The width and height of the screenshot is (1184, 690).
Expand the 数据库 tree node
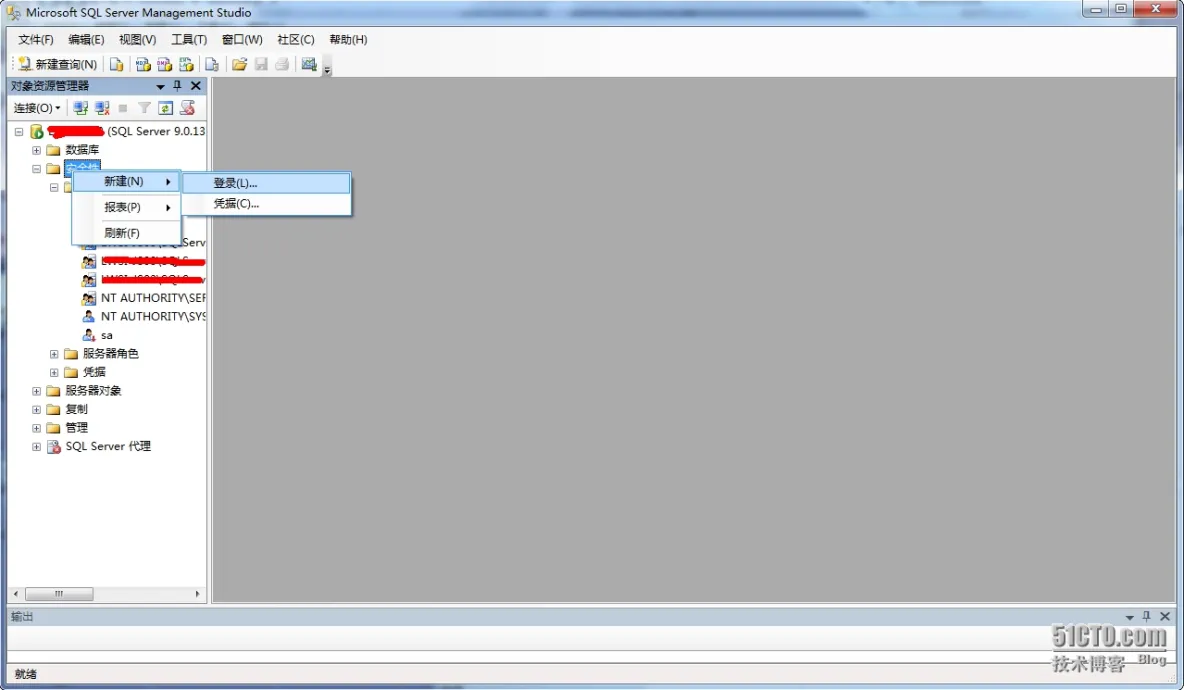click(x=36, y=150)
